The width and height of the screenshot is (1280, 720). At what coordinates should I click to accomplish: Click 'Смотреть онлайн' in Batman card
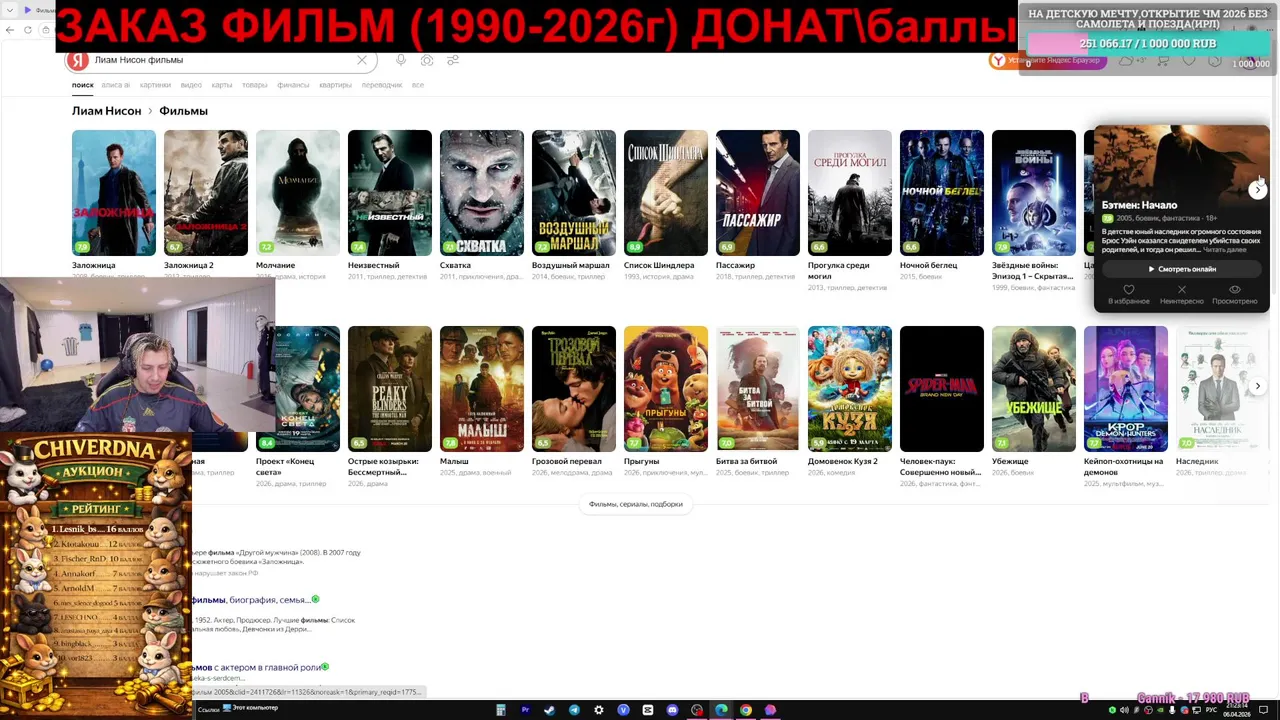(x=1182, y=269)
